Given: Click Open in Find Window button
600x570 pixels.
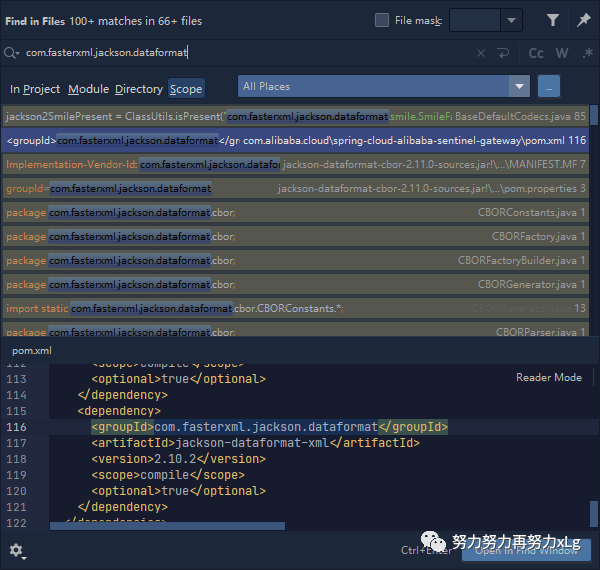Looking at the screenshot, I should [x=527, y=551].
